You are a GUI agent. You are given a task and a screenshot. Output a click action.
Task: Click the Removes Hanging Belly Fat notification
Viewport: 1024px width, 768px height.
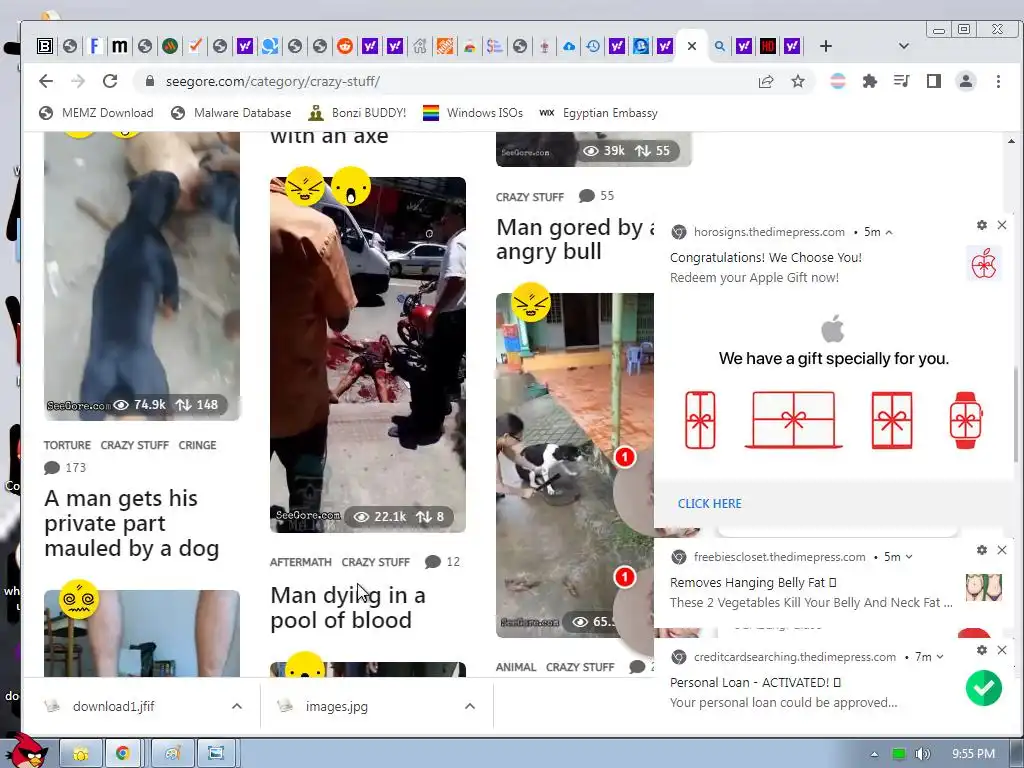pos(752,583)
